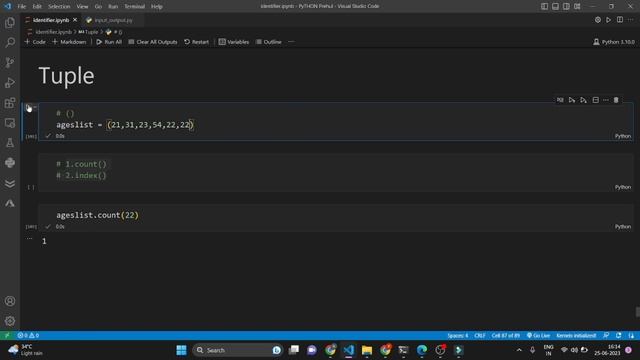Add a new Code cell
This screenshot has width=640, height=360.
click(35, 42)
